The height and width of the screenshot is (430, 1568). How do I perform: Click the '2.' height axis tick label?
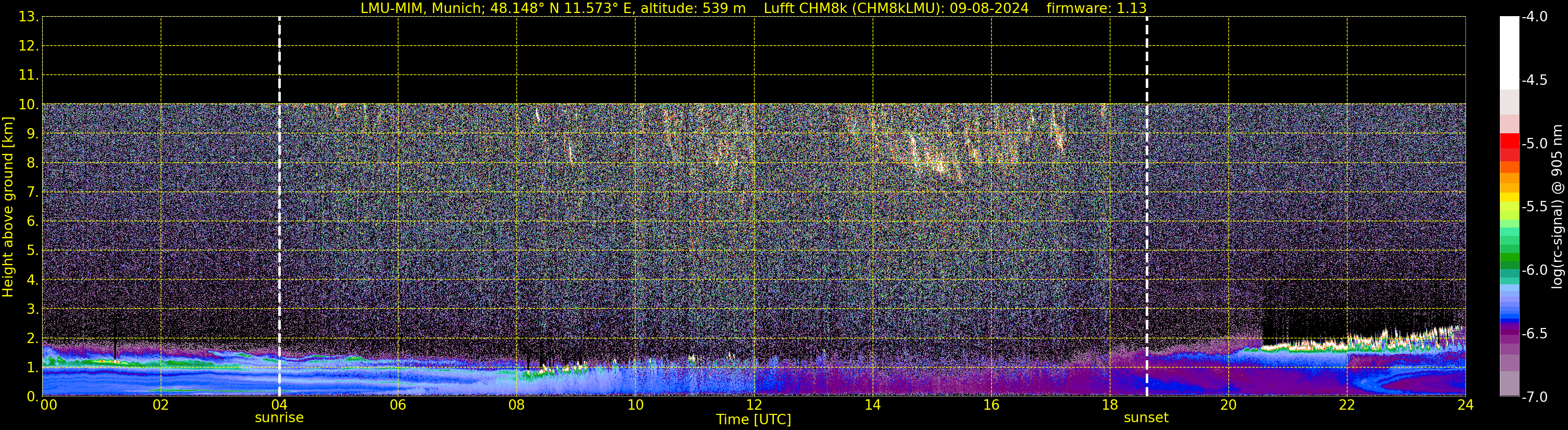click(x=33, y=339)
